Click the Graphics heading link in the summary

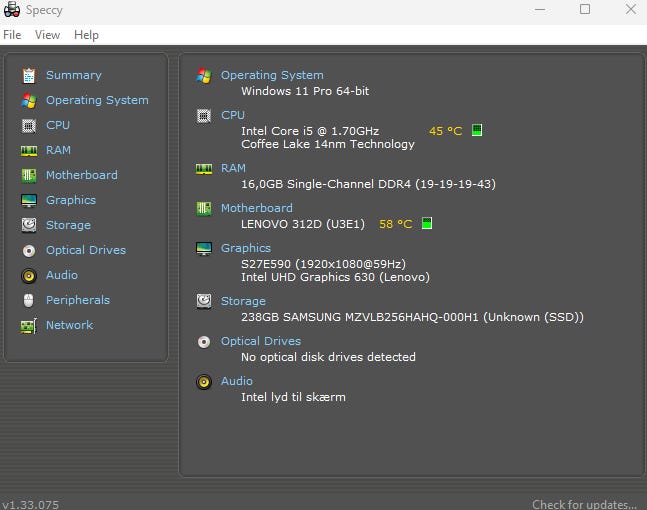[x=246, y=248]
